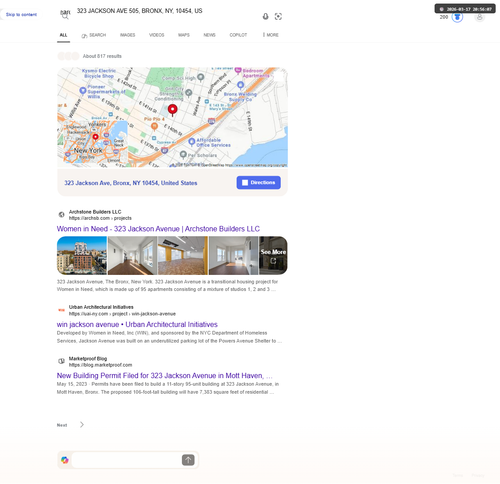Switch to the Images tab

coord(127,35)
